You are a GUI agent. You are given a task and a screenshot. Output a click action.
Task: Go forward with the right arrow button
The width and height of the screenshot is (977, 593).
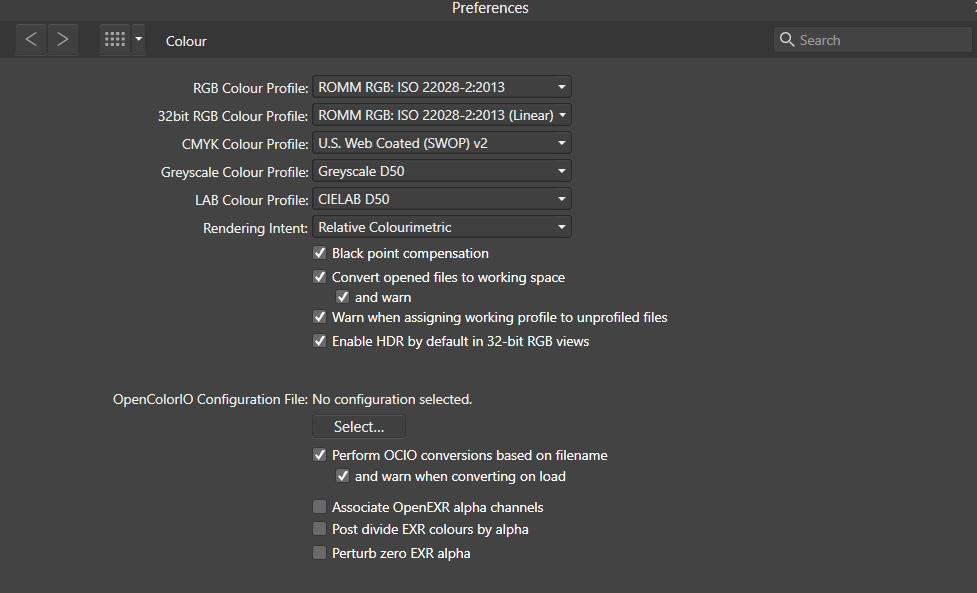(62, 40)
